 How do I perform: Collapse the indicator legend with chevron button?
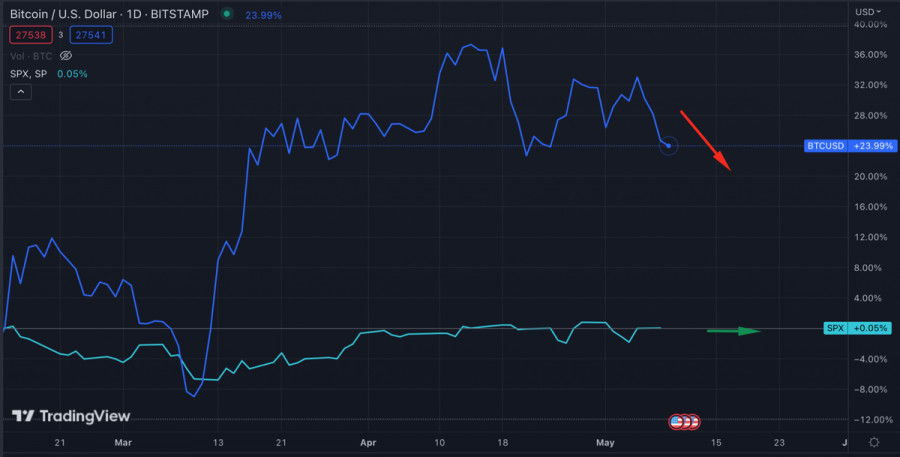[20, 92]
